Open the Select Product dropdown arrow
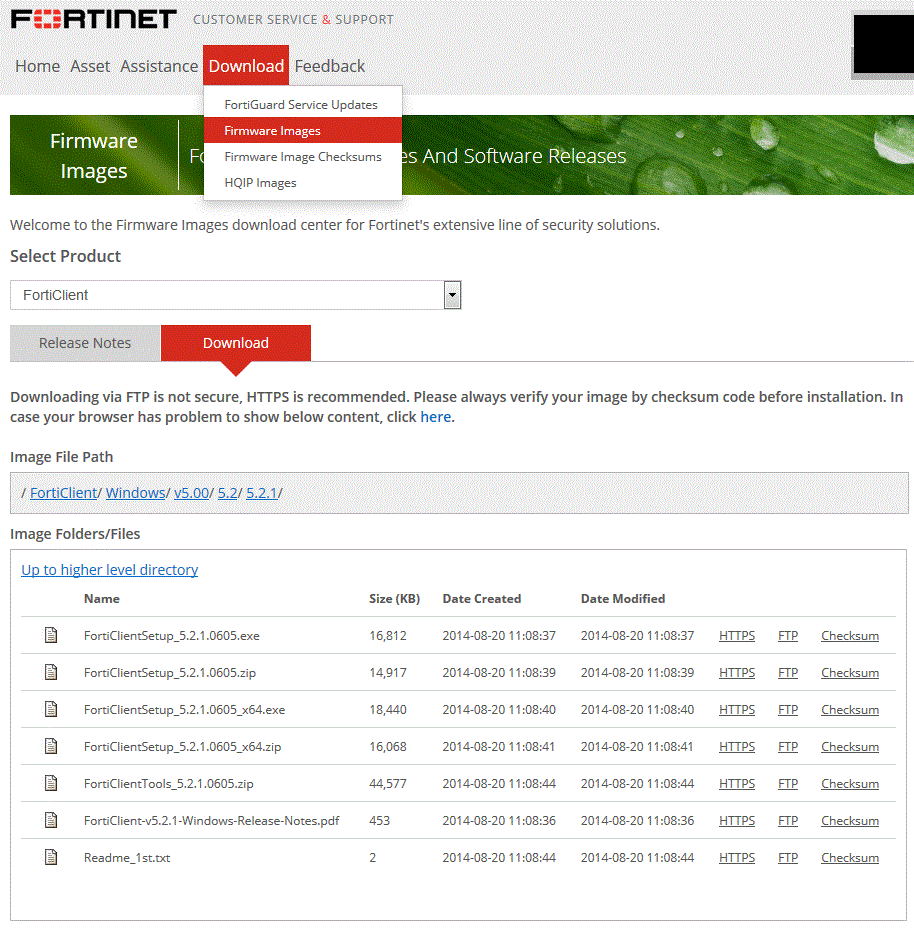914x932 pixels. (452, 295)
